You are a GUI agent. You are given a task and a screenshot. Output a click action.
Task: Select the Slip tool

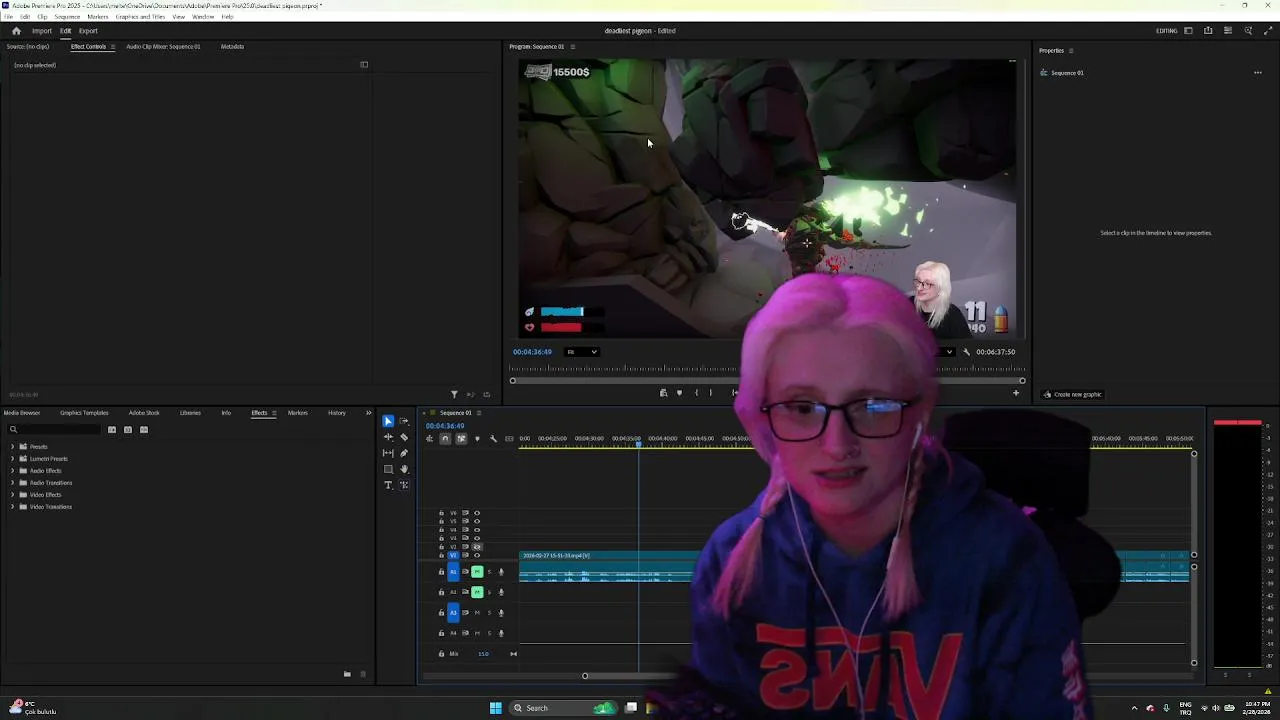pyautogui.click(x=388, y=453)
